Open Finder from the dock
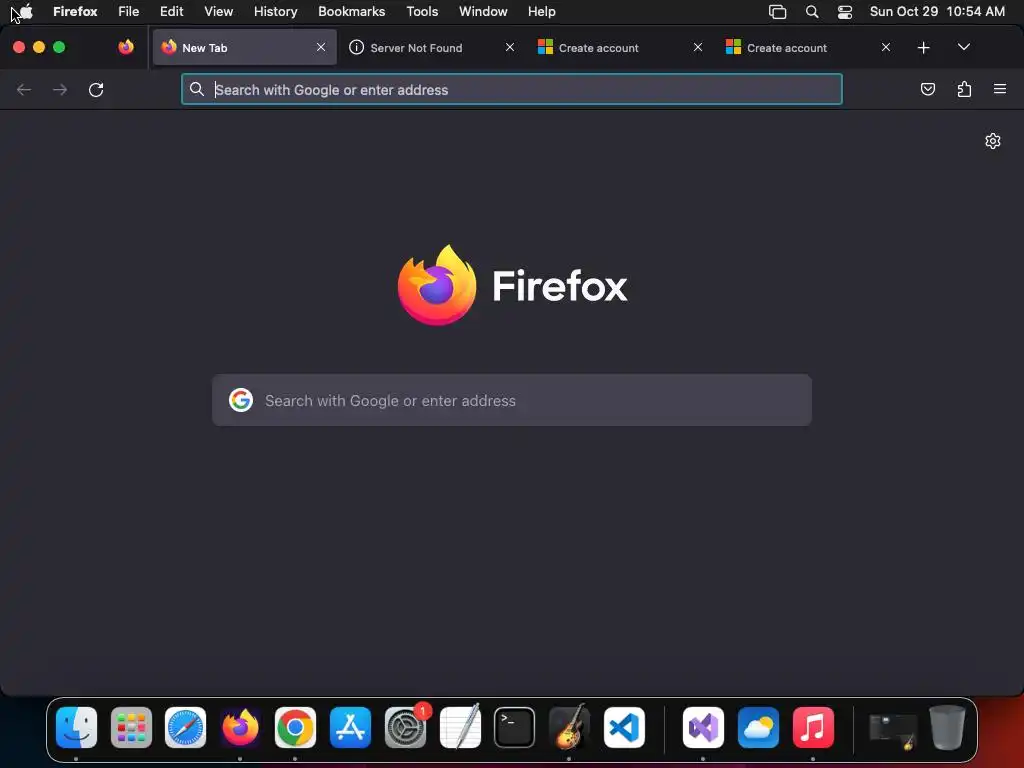The width and height of the screenshot is (1024, 768). [x=76, y=727]
